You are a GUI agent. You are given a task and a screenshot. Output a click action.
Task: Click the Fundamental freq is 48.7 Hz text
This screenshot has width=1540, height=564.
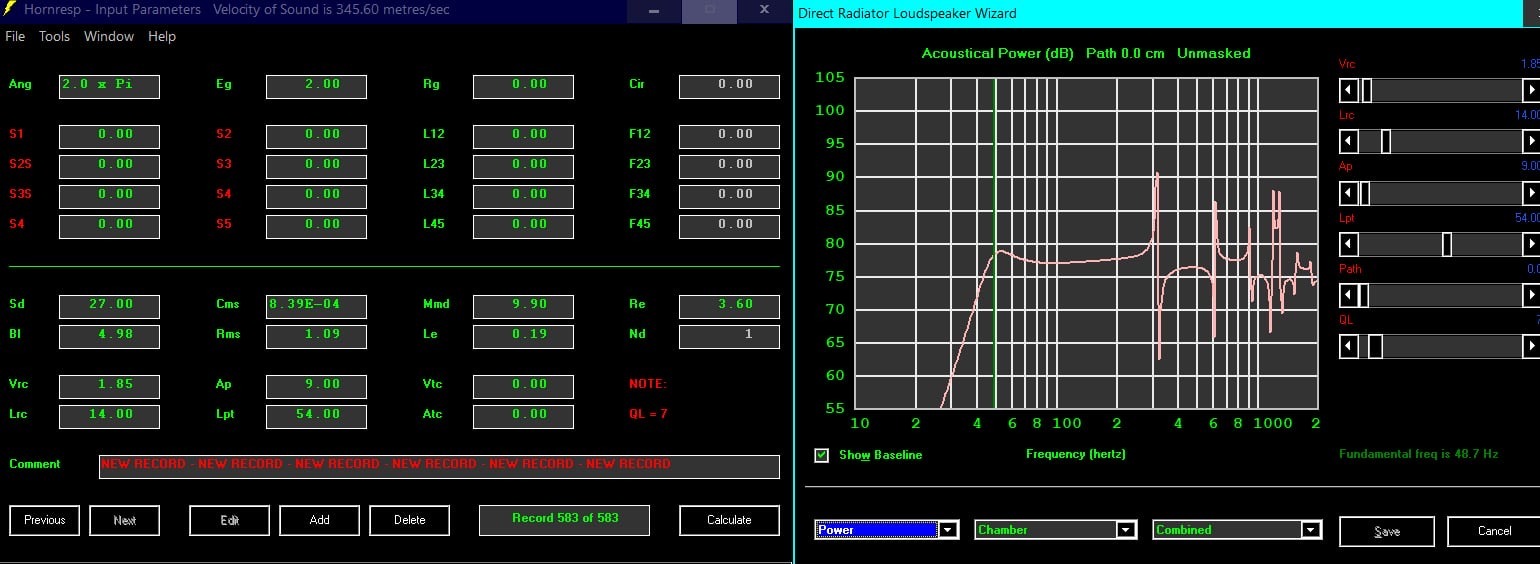[1418, 454]
